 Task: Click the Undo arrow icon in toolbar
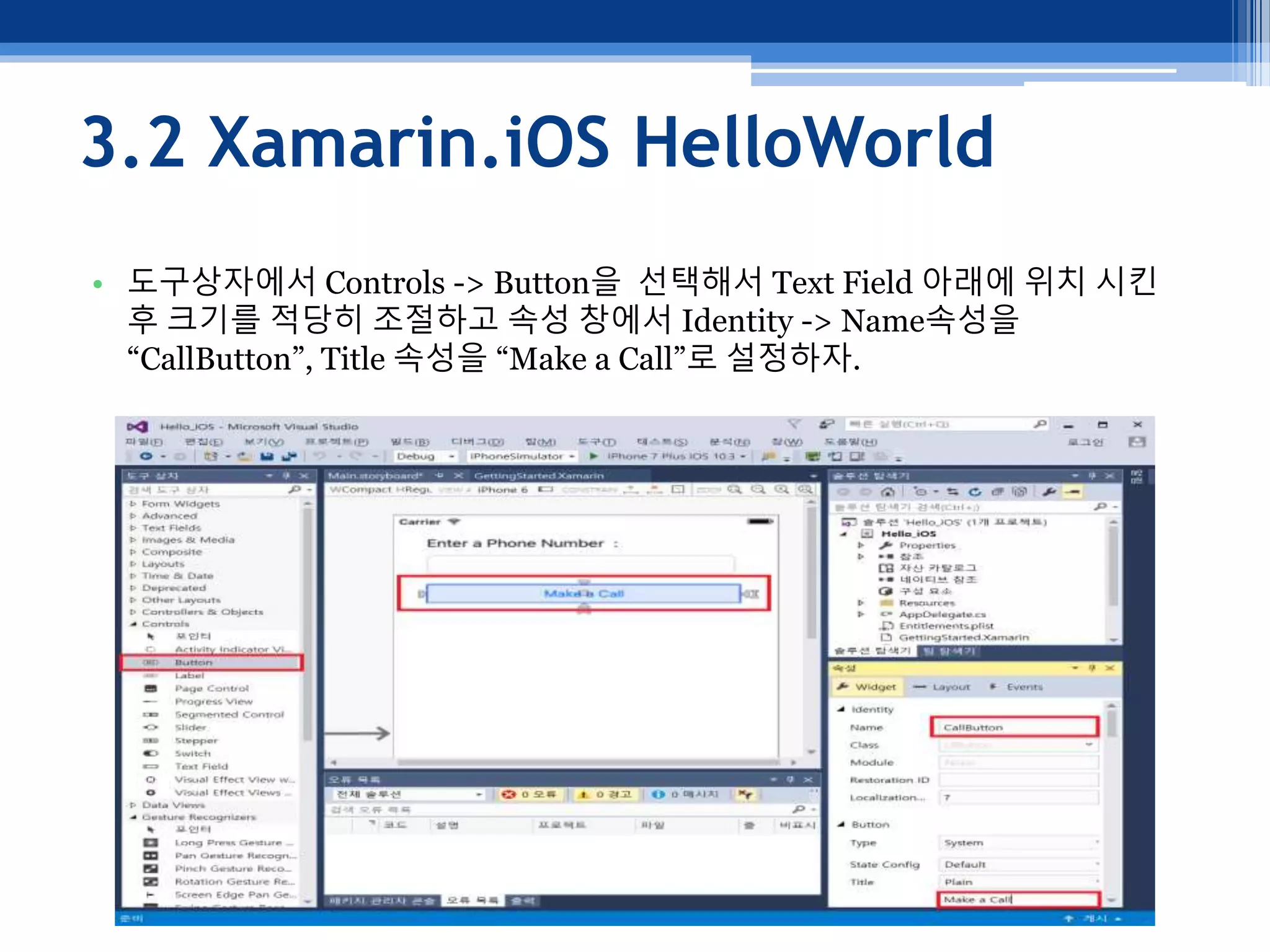coord(319,456)
